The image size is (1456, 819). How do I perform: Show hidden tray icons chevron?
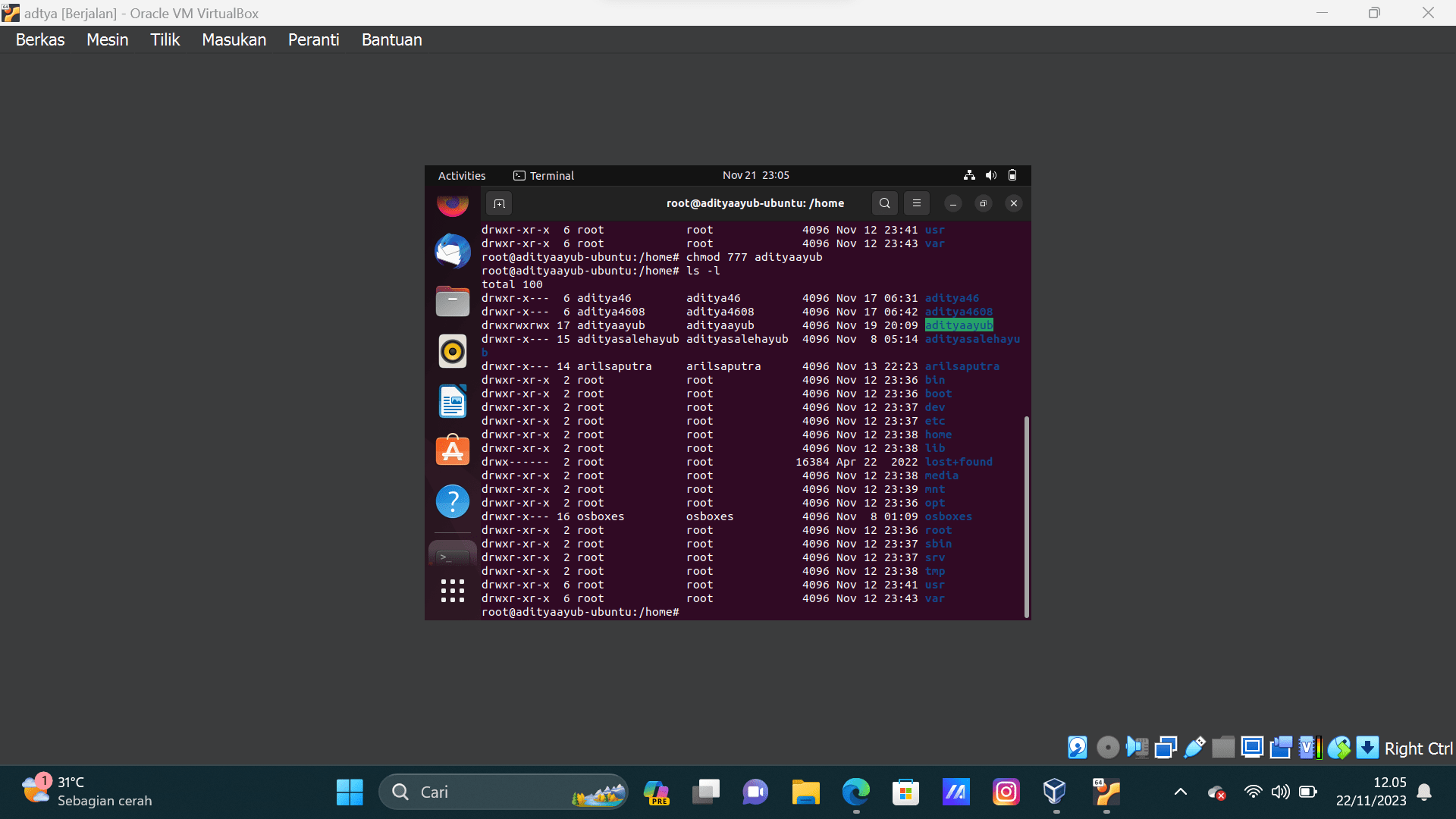(1181, 792)
